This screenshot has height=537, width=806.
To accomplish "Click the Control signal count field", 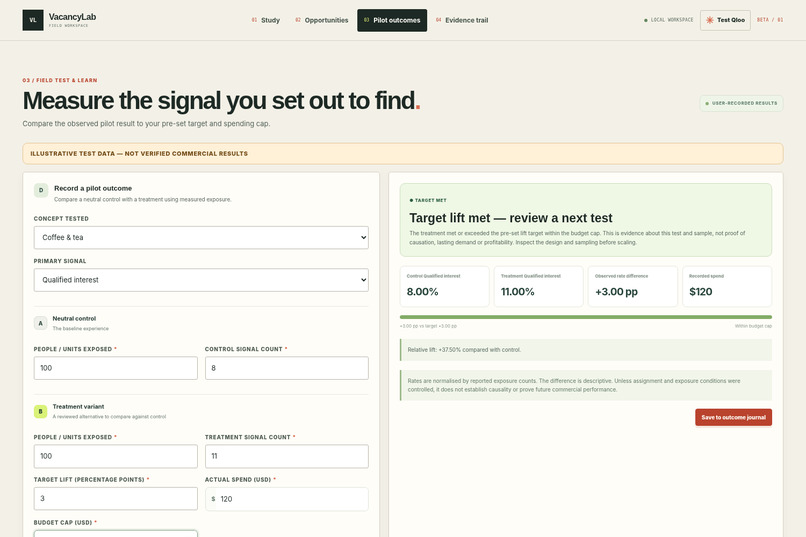I will (x=287, y=368).
